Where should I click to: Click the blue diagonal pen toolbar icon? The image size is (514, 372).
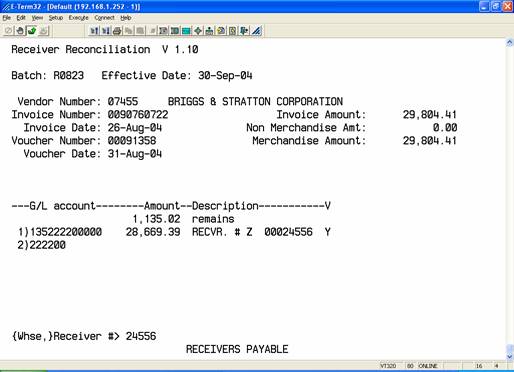[256, 31]
